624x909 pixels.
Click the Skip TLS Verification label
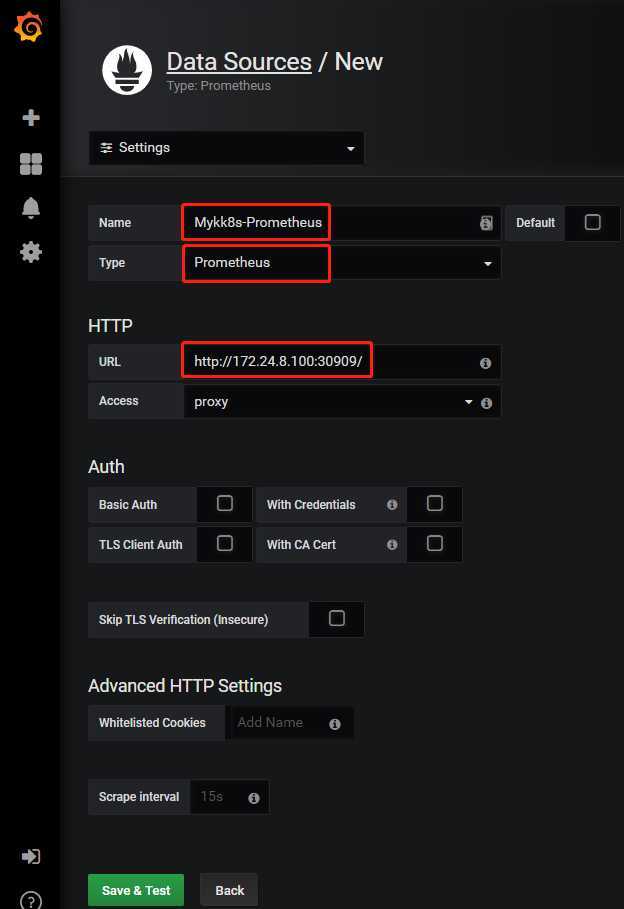click(x=183, y=620)
